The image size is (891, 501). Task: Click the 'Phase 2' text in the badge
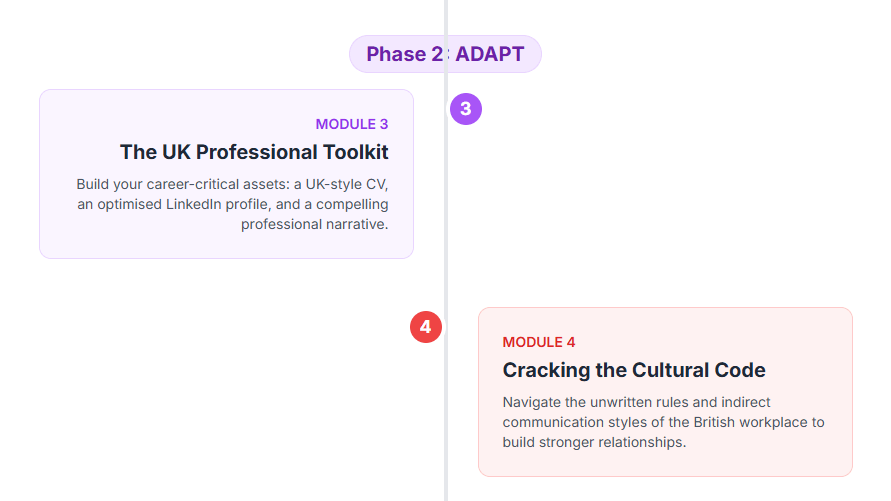pos(404,54)
